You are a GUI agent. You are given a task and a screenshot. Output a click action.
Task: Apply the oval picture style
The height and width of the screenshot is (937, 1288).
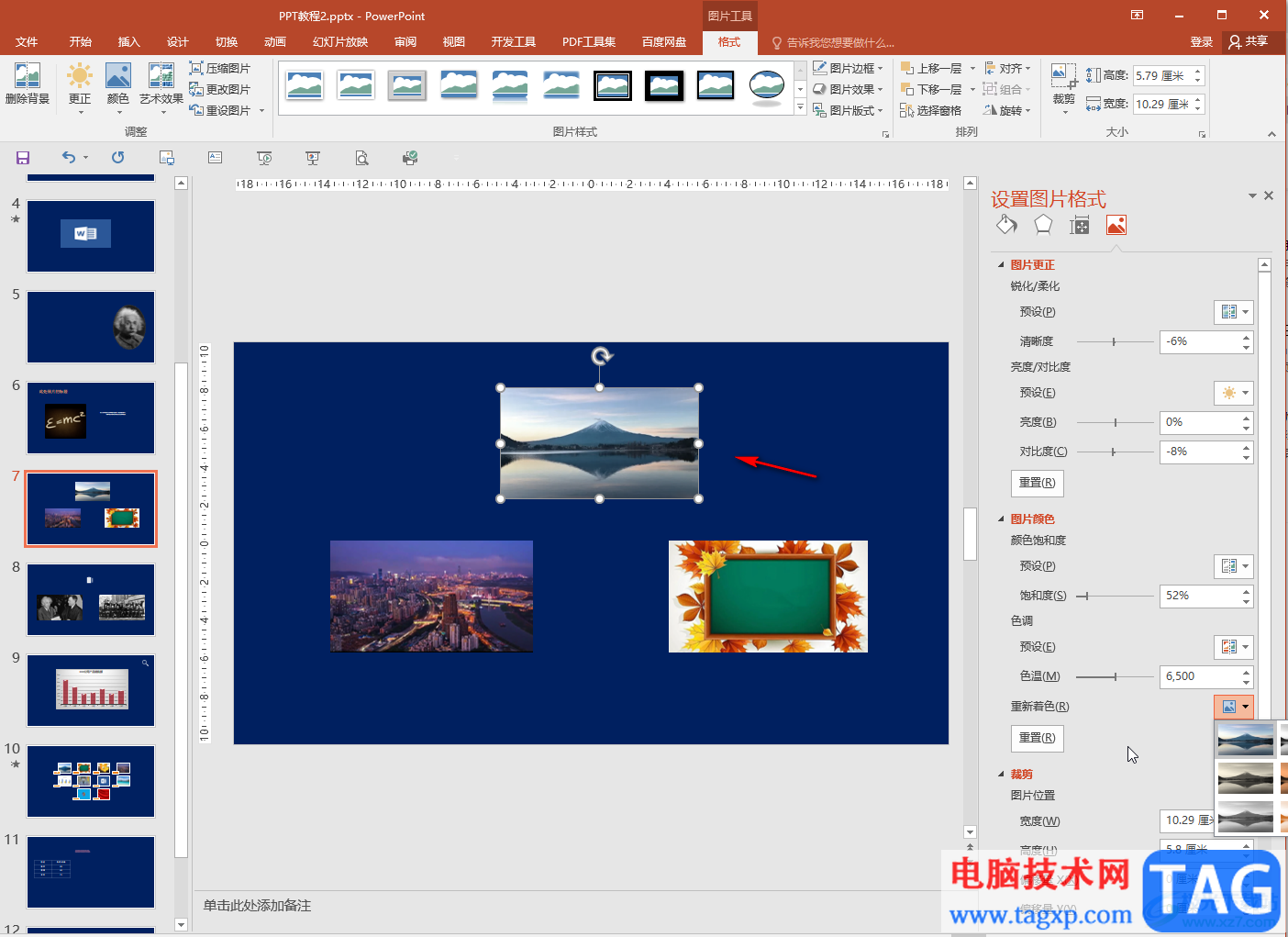point(767,87)
